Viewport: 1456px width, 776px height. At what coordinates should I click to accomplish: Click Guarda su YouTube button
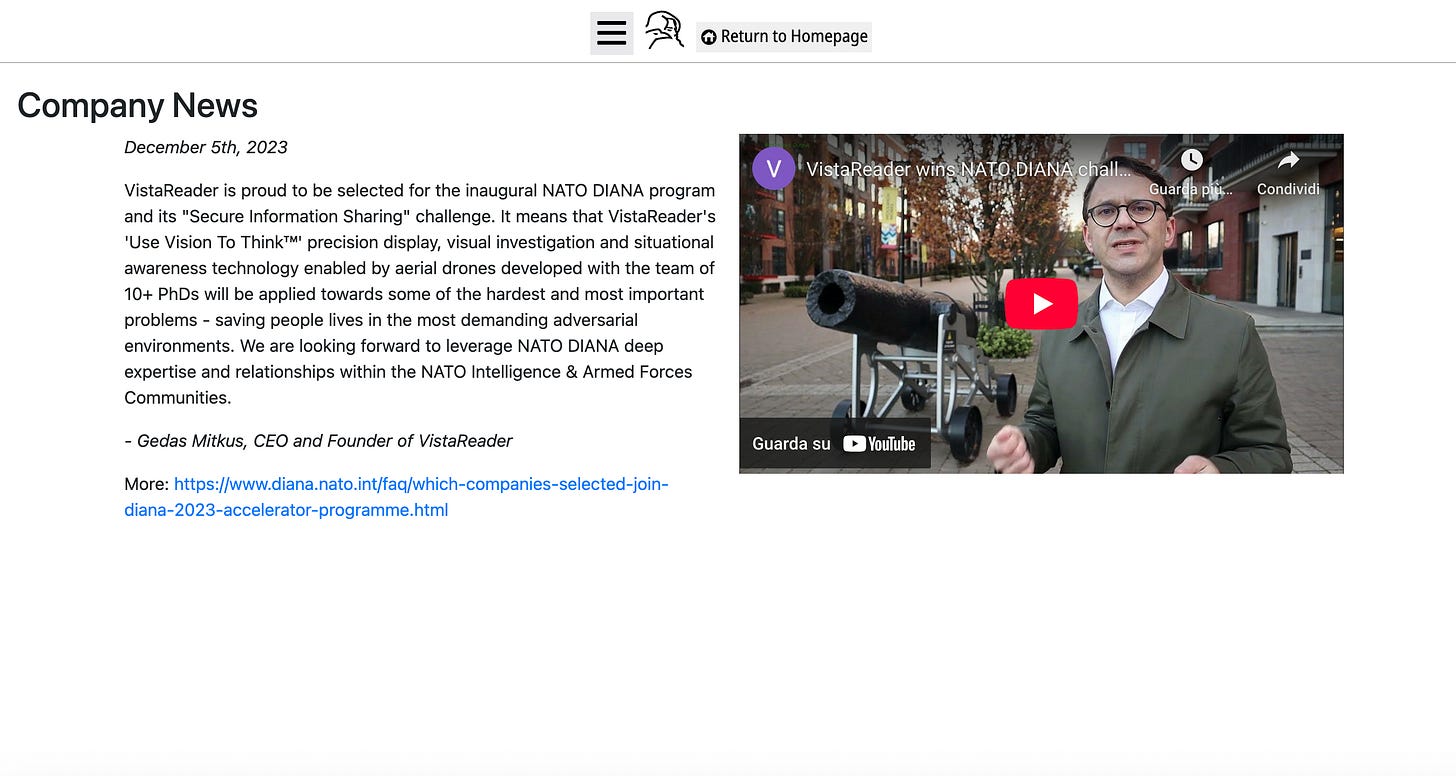tap(835, 443)
